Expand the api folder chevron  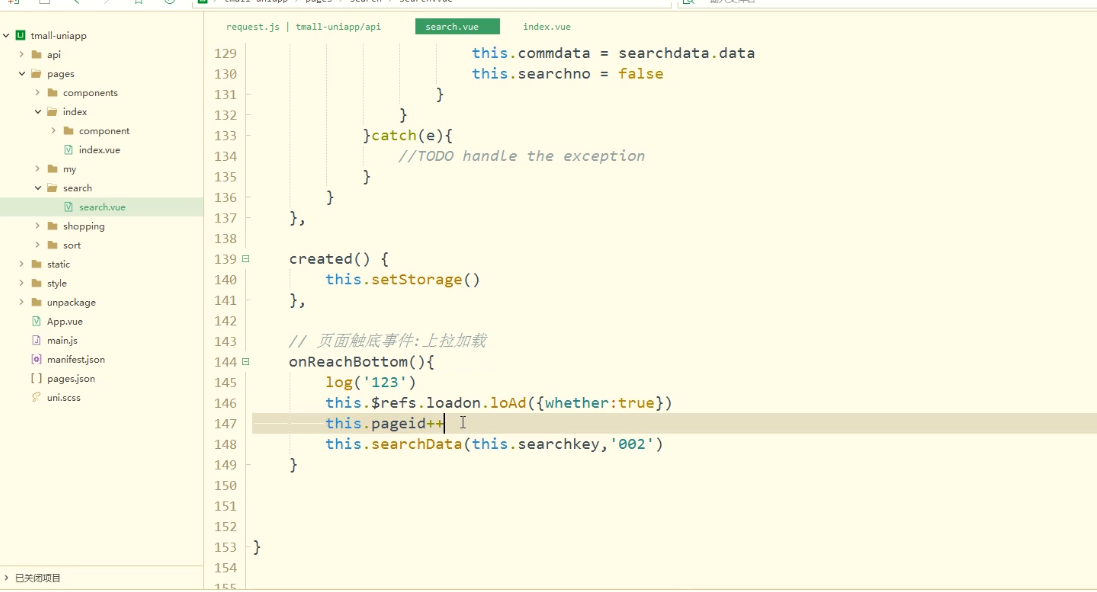click(21, 54)
